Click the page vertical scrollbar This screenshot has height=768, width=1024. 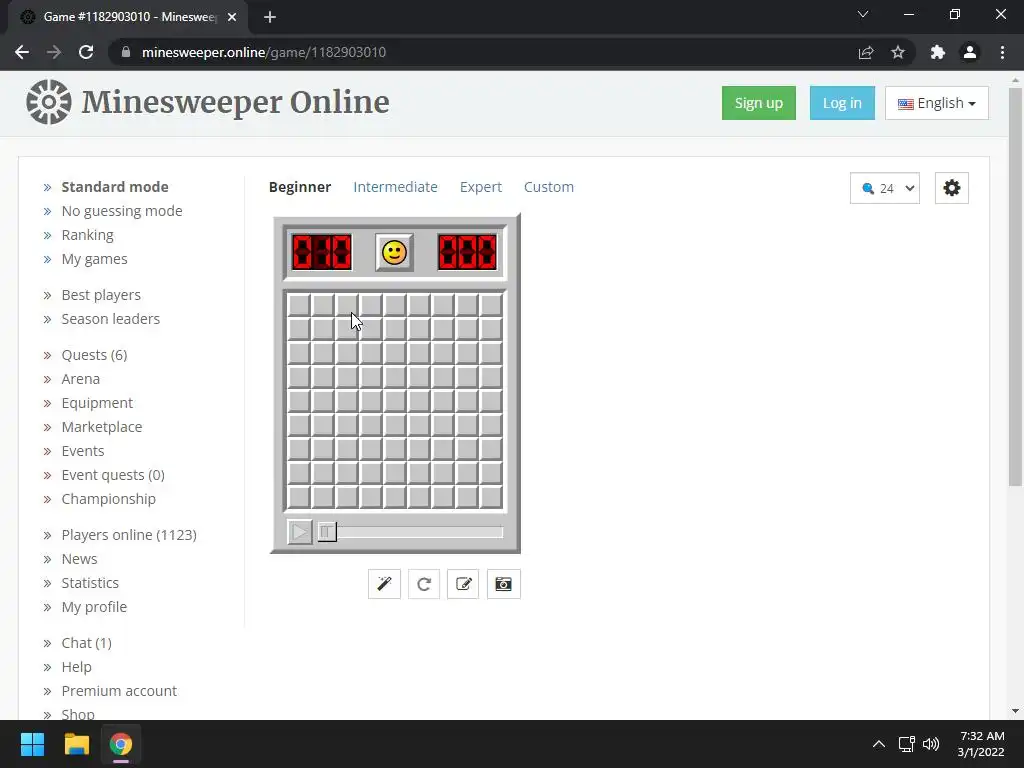click(x=1015, y=287)
